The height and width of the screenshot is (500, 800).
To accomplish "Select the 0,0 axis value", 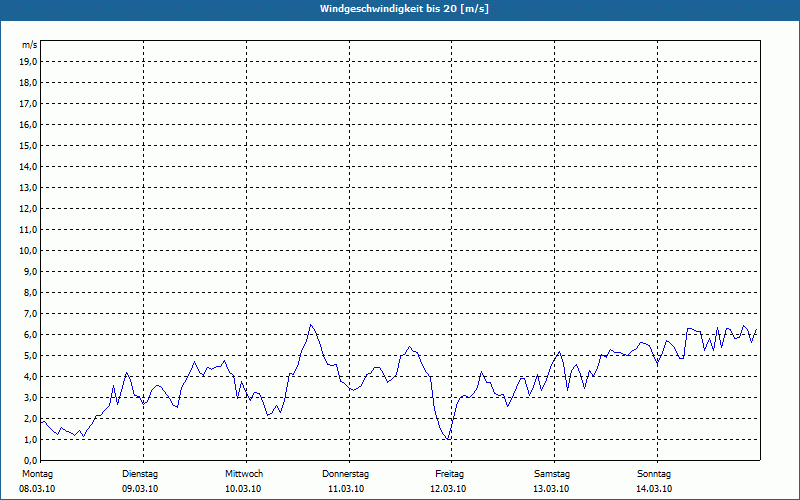I will (x=30, y=460).
